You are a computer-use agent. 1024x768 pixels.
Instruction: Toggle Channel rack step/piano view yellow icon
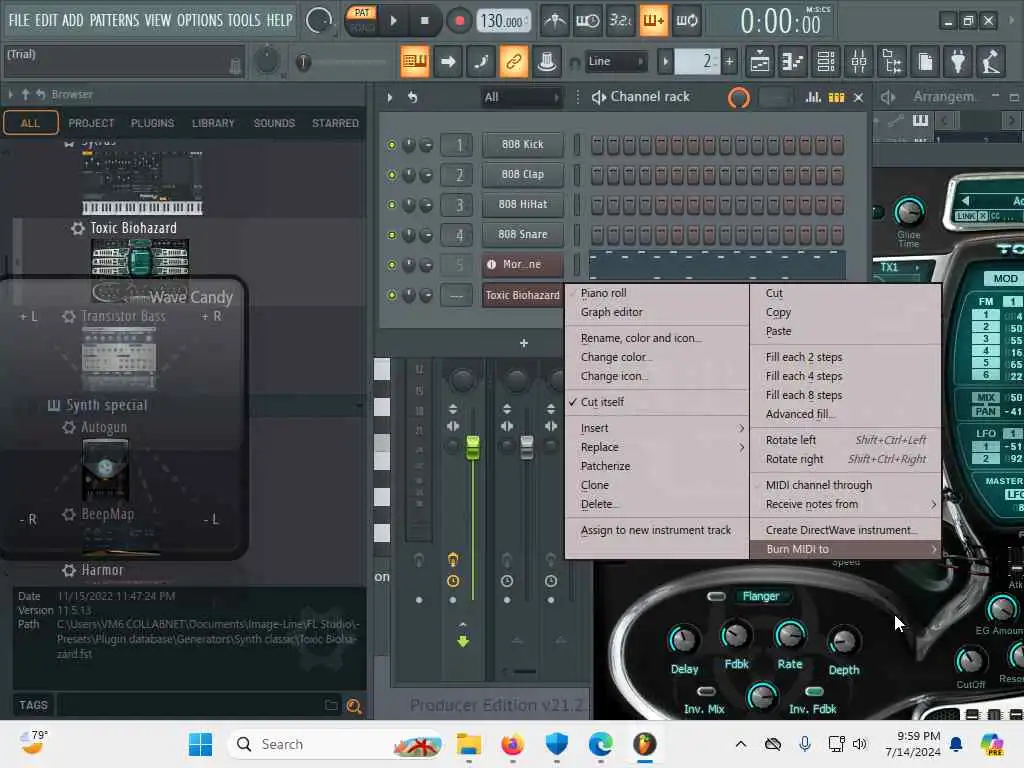click(x=837, y=97)
